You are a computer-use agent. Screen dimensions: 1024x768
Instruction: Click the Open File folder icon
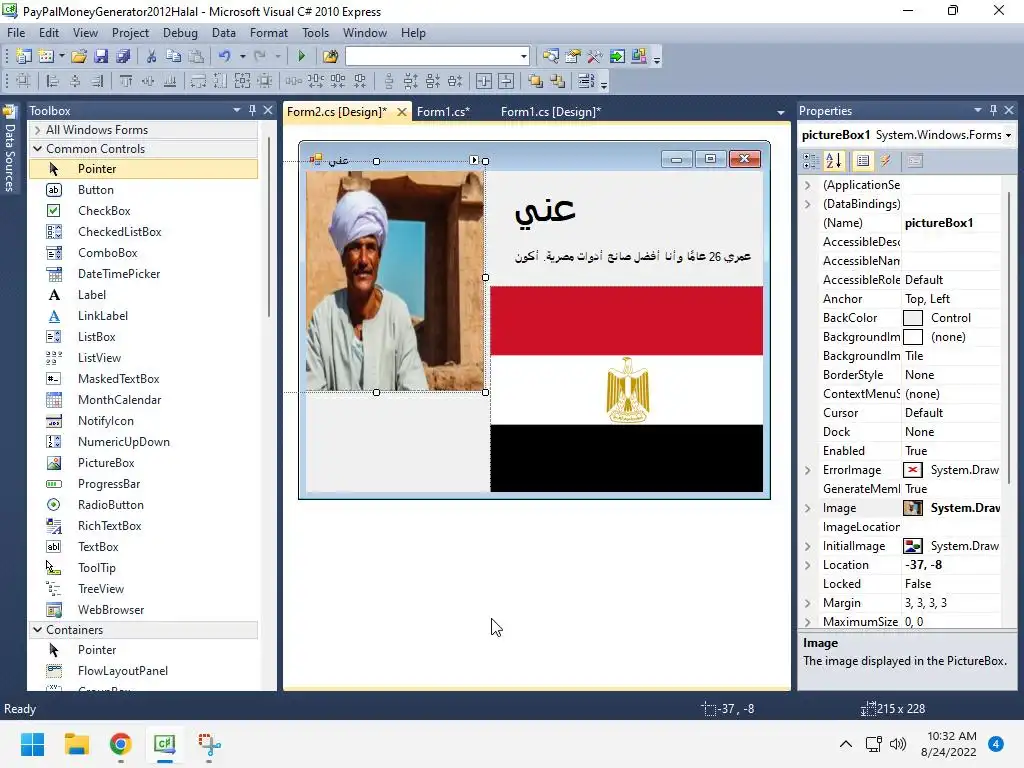(79, 56)
